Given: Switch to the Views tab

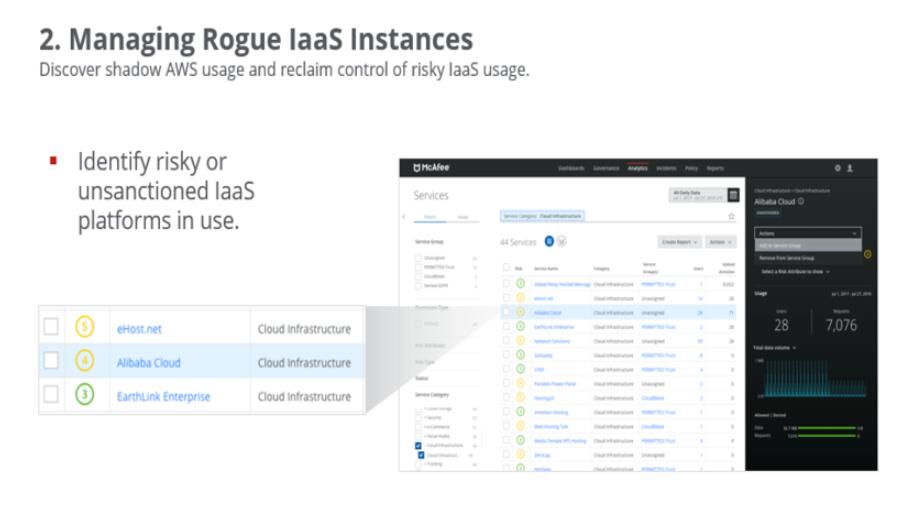Looking at the screenshot, I should click(x=463, y=217).
